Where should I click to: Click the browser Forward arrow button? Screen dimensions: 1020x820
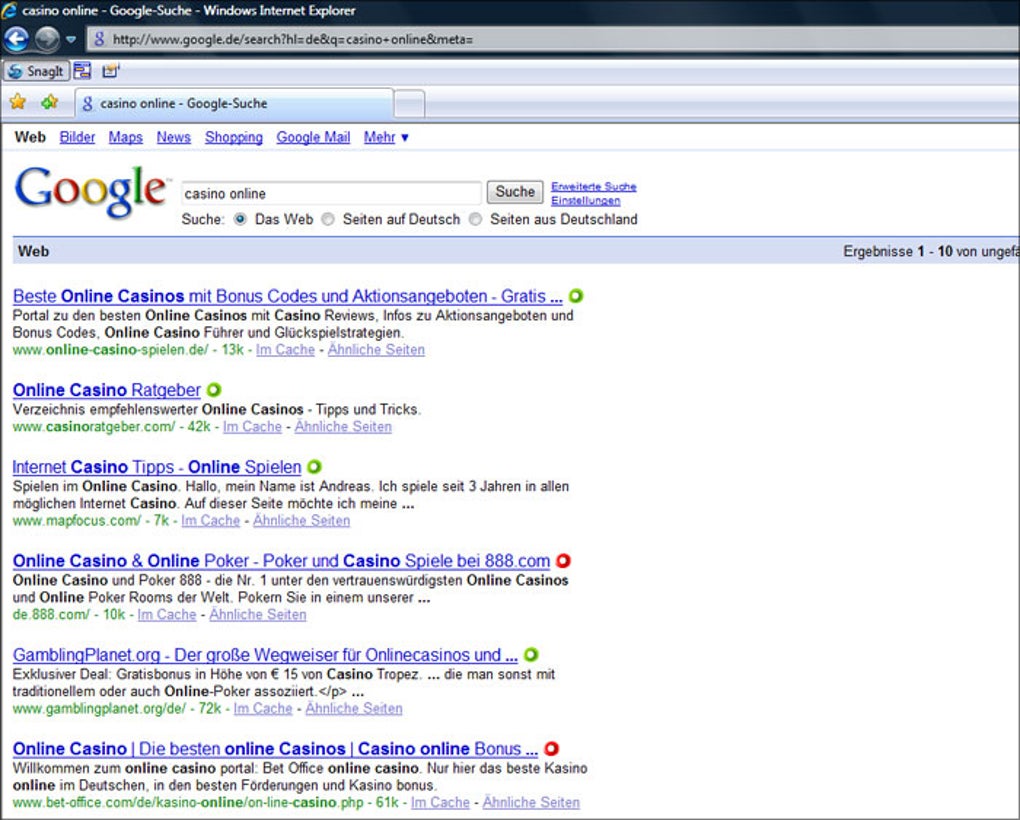[47, 39]
